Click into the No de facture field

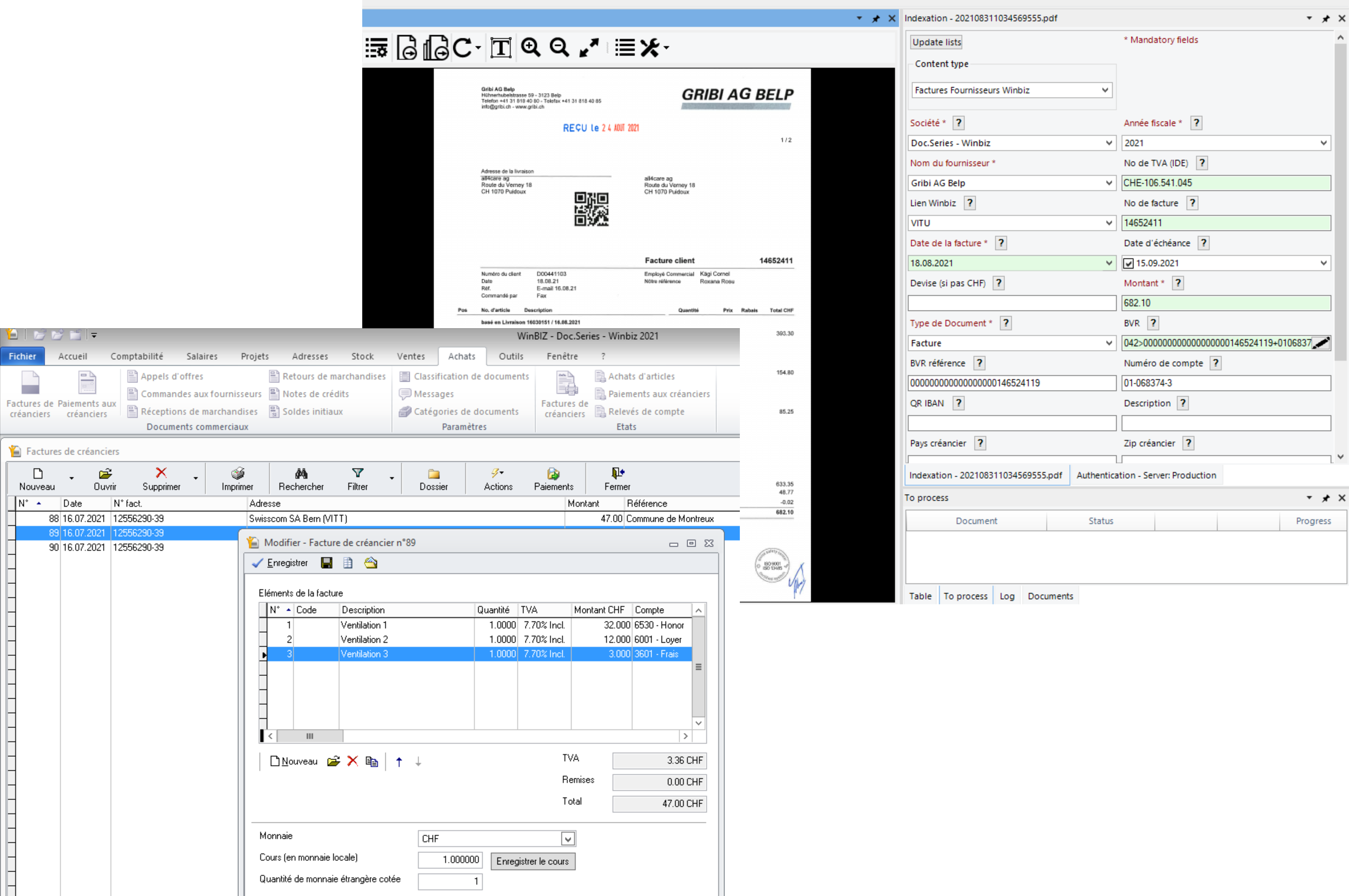point(1226,223)
